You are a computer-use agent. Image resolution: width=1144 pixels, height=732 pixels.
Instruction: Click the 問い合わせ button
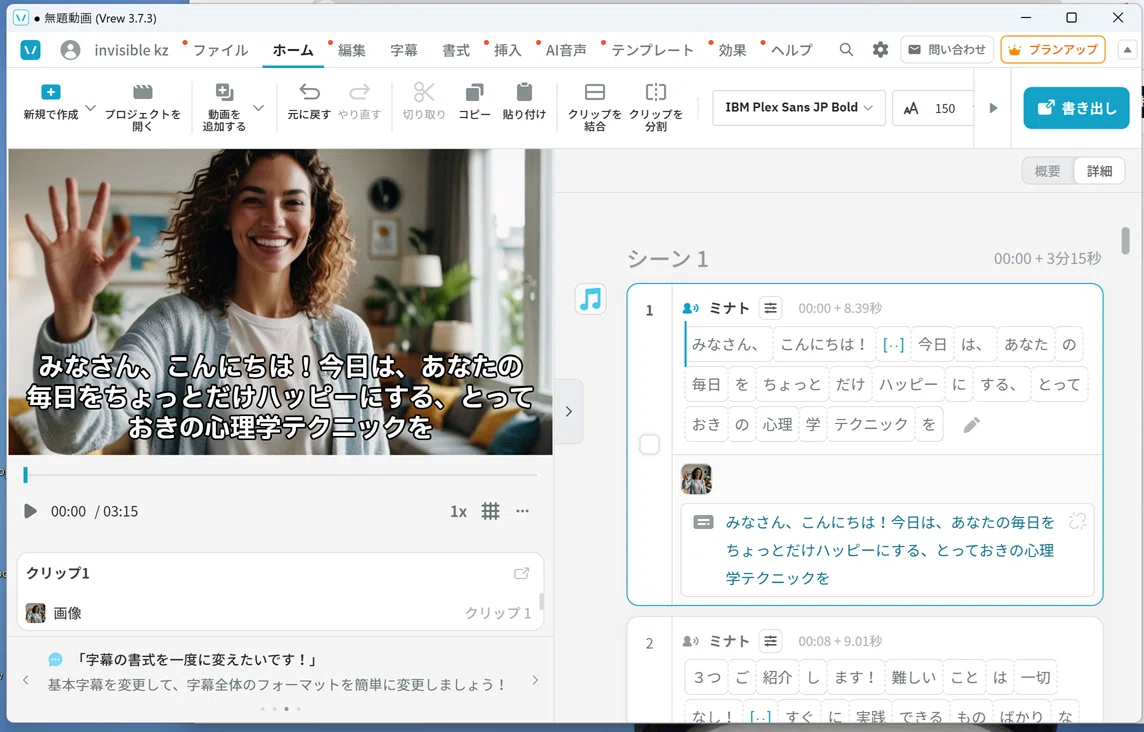(947, 50)
